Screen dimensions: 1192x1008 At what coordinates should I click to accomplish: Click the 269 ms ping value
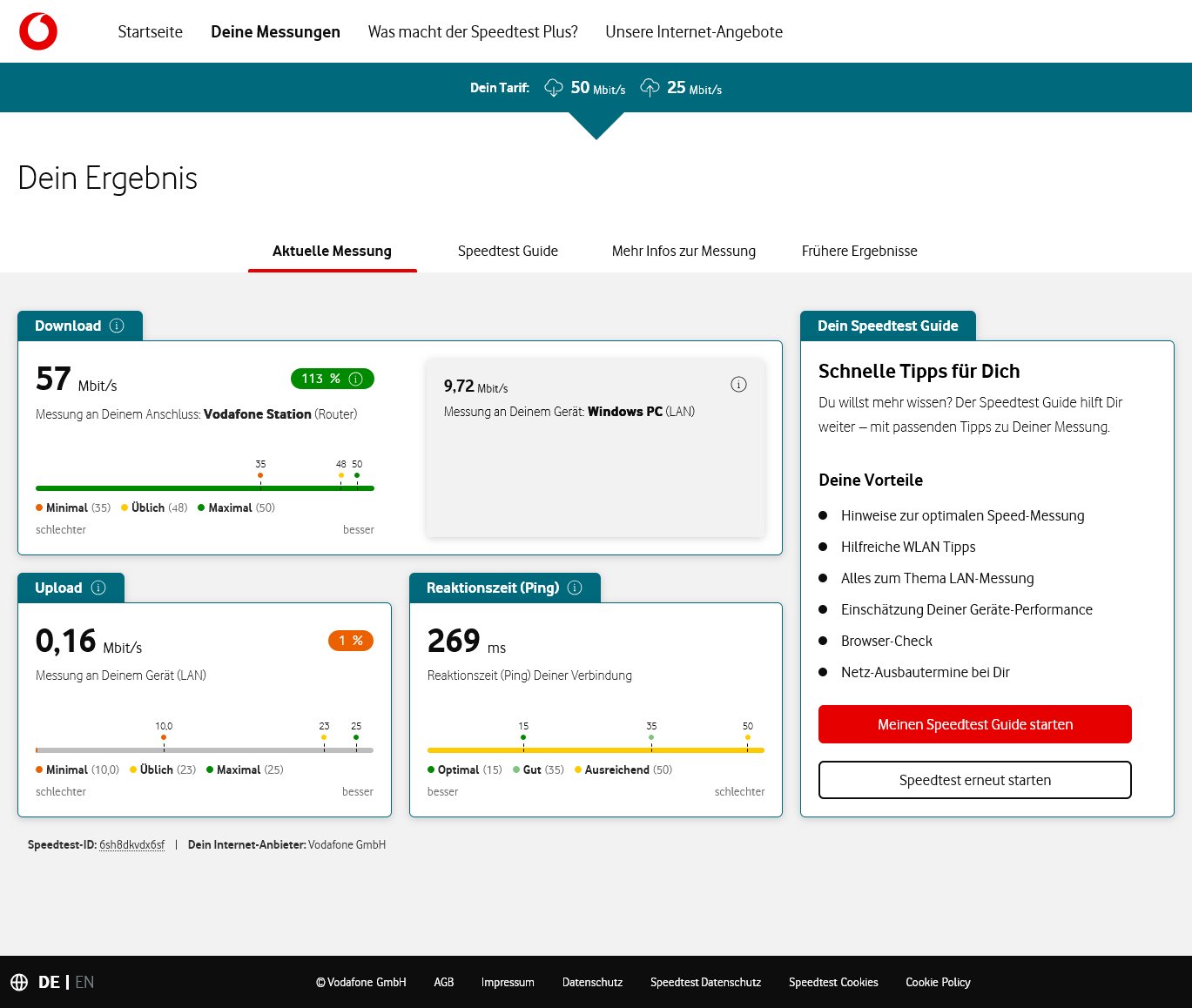tap(467, 642)
